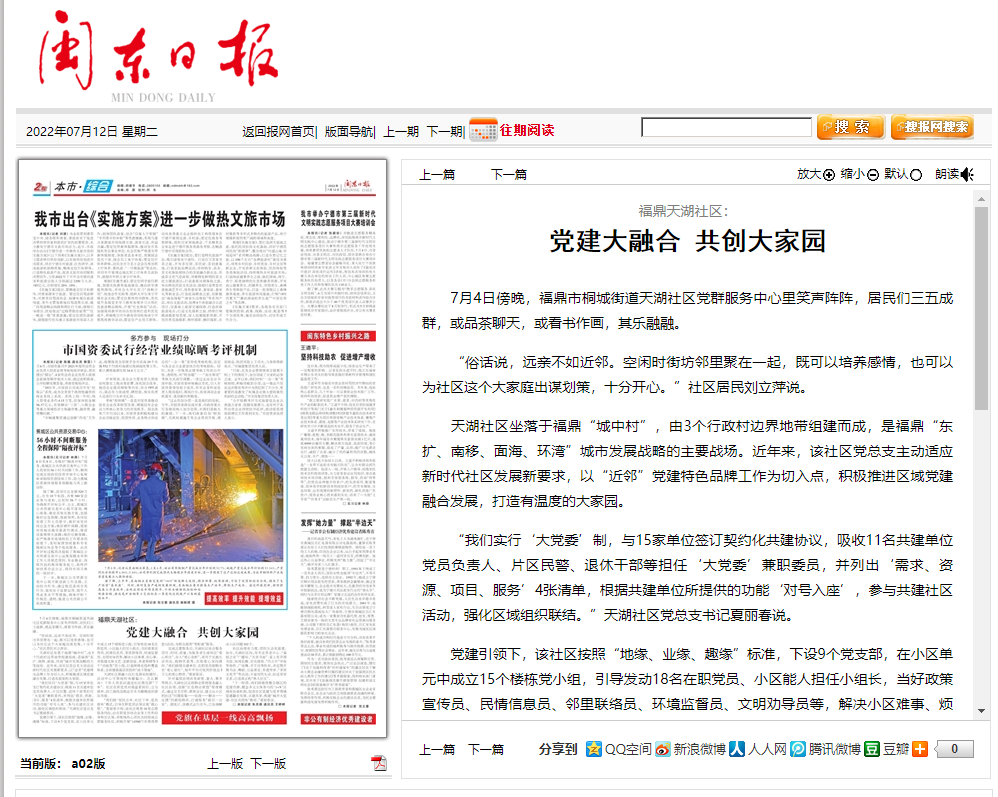Open 市国资委 article on page thumbnail
Viewport: 998px width, 797px height.
click(x=160, y=350)
